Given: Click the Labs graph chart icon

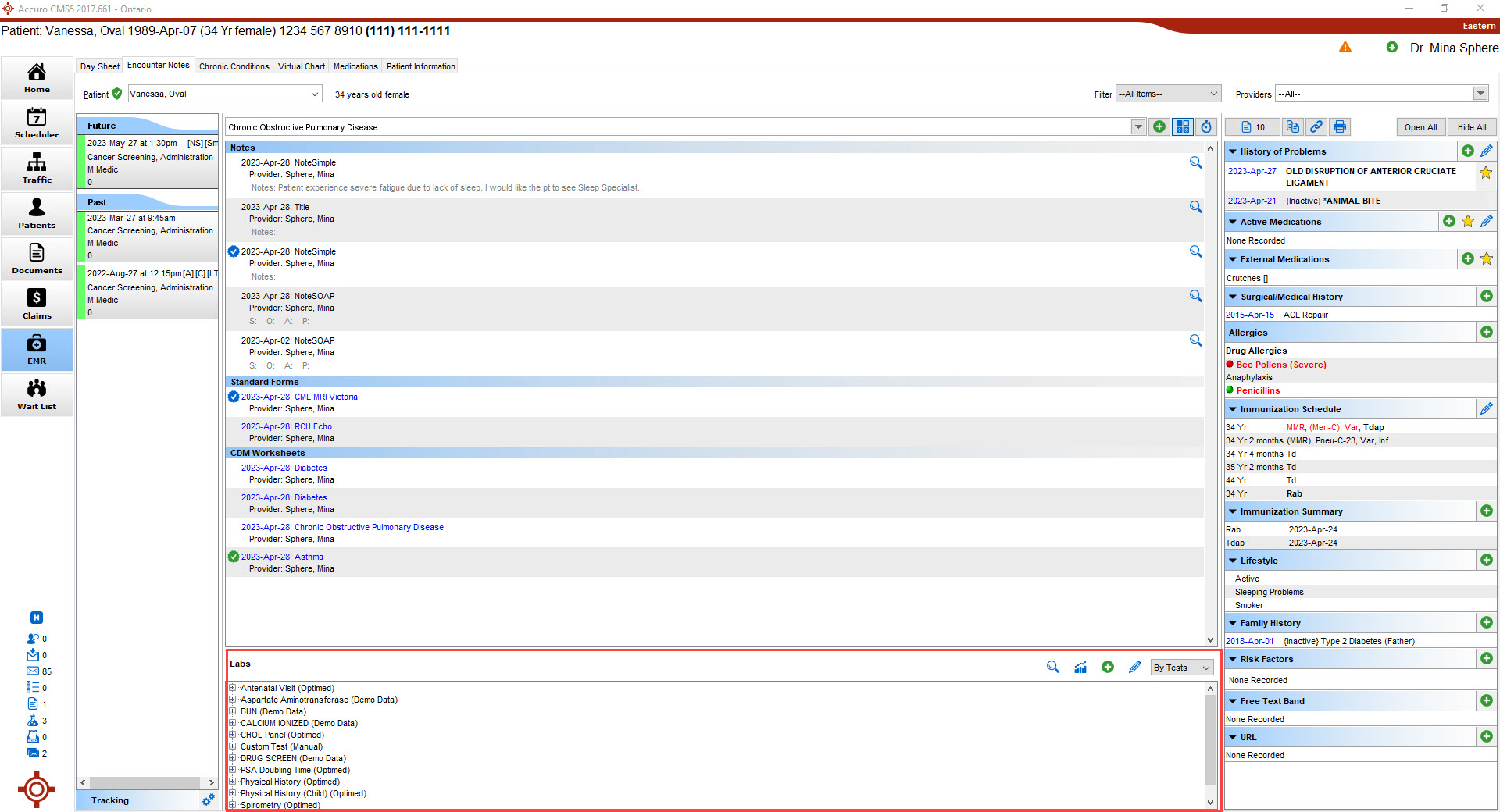Looking at the screenshot, I should click(x=1080, y=668).
